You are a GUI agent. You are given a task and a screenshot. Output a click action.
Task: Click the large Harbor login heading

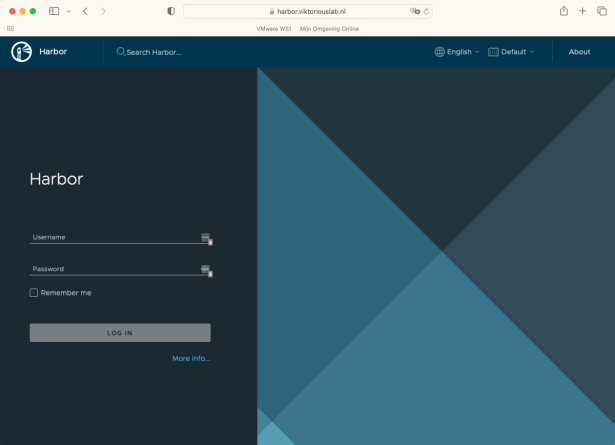(x=56, y=179)
